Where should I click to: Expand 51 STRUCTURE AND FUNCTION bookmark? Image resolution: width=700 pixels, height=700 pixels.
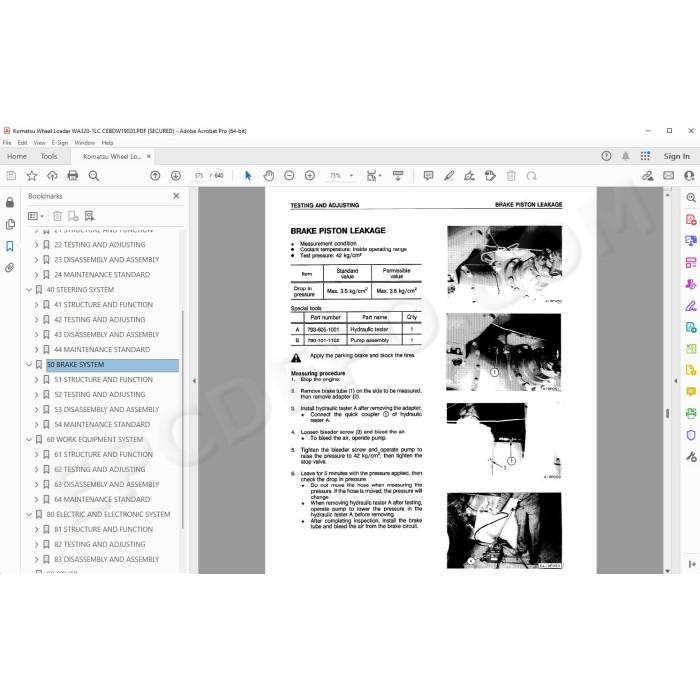37,379
